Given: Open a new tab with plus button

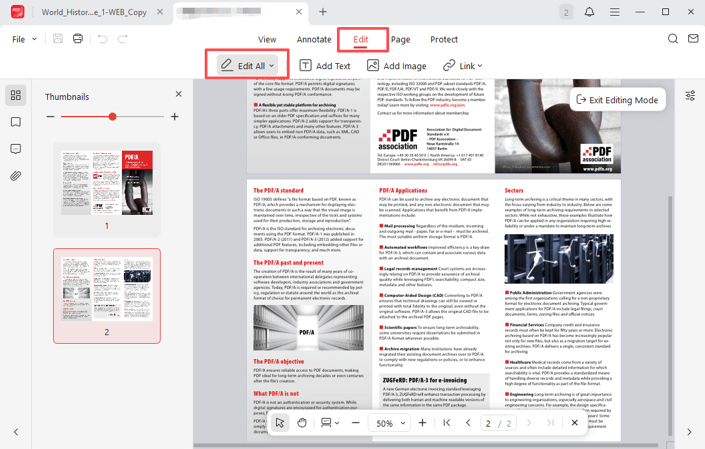Looking at the screenshot, I should click(323, 12).
